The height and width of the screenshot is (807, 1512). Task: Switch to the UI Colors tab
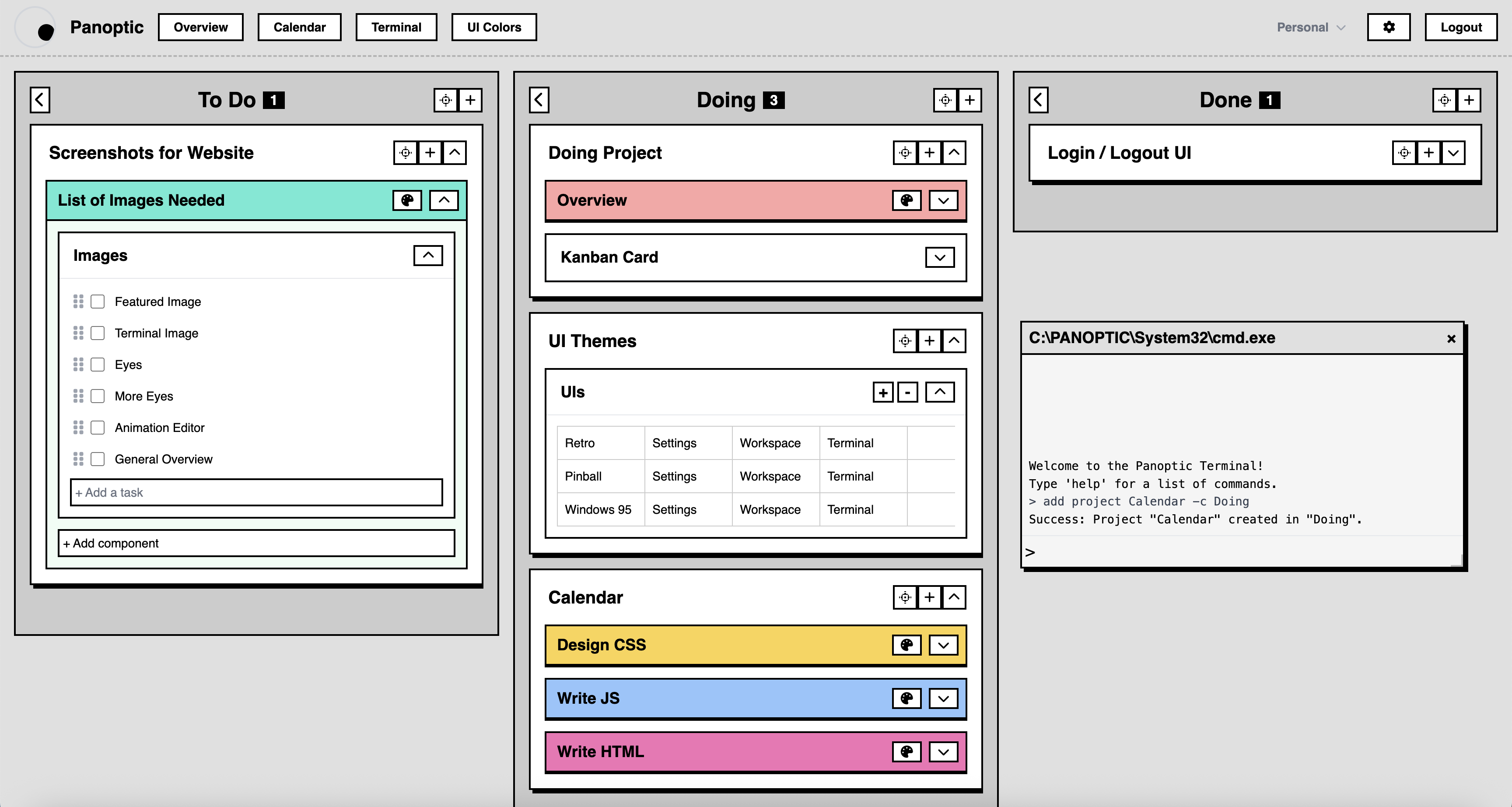coord(493,27)
